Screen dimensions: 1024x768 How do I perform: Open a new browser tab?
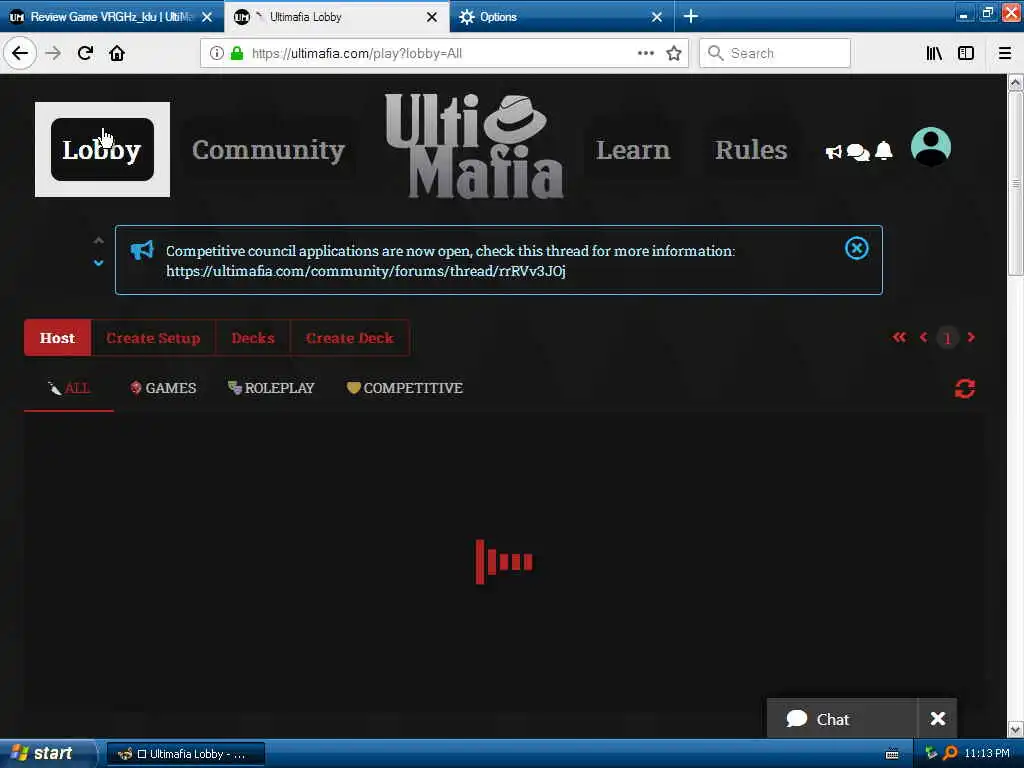click(690, 16)
